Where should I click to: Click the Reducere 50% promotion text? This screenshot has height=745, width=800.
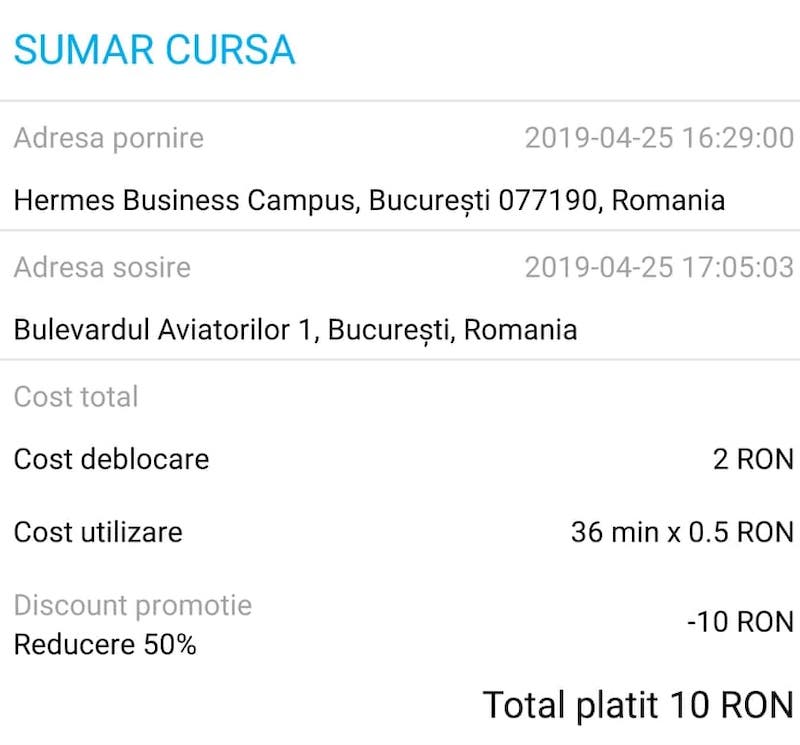105,645
